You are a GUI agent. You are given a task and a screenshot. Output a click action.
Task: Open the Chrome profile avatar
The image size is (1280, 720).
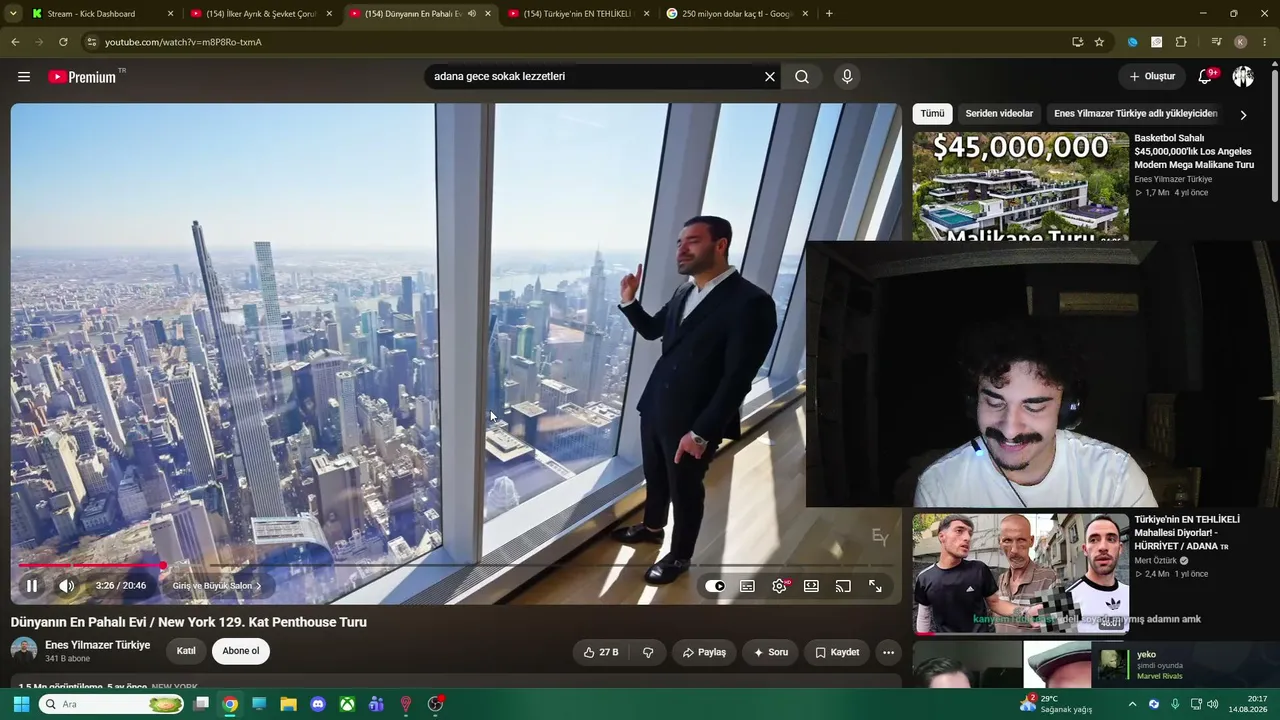pyautogui.click(x=1241, y=42)
